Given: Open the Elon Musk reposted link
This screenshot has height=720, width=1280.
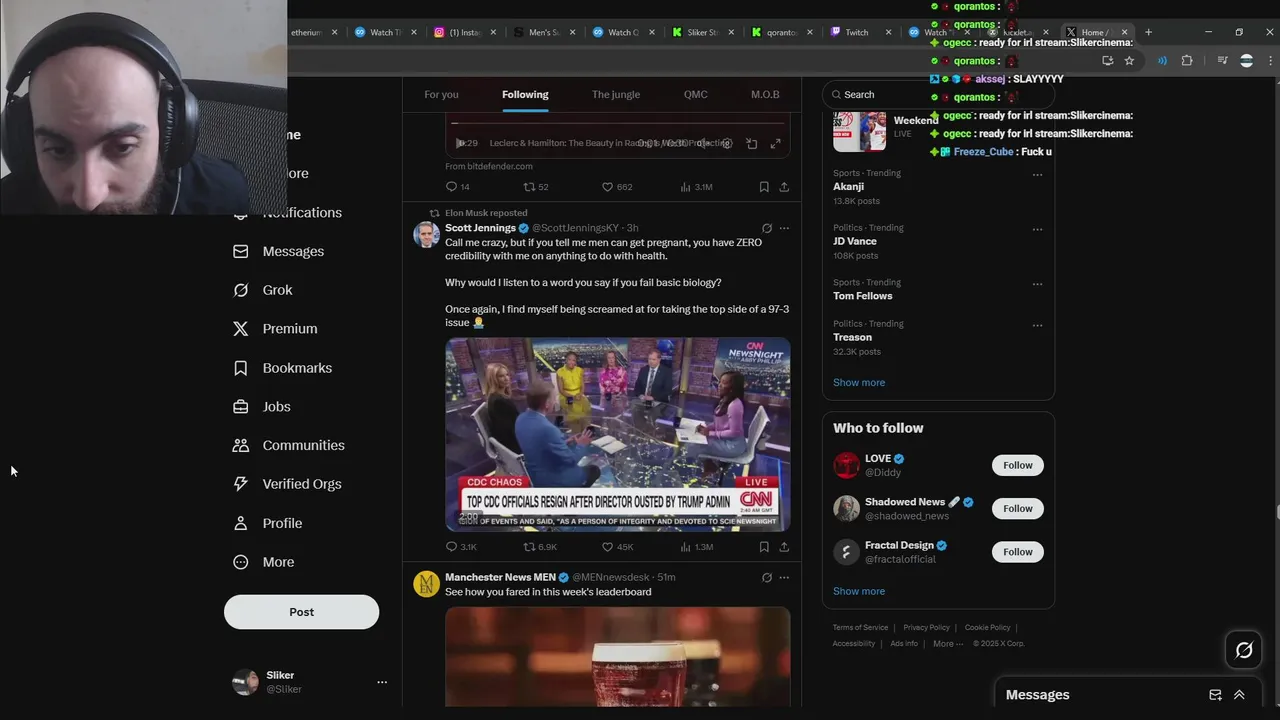Looking at the screenshot, I should 486,213.
